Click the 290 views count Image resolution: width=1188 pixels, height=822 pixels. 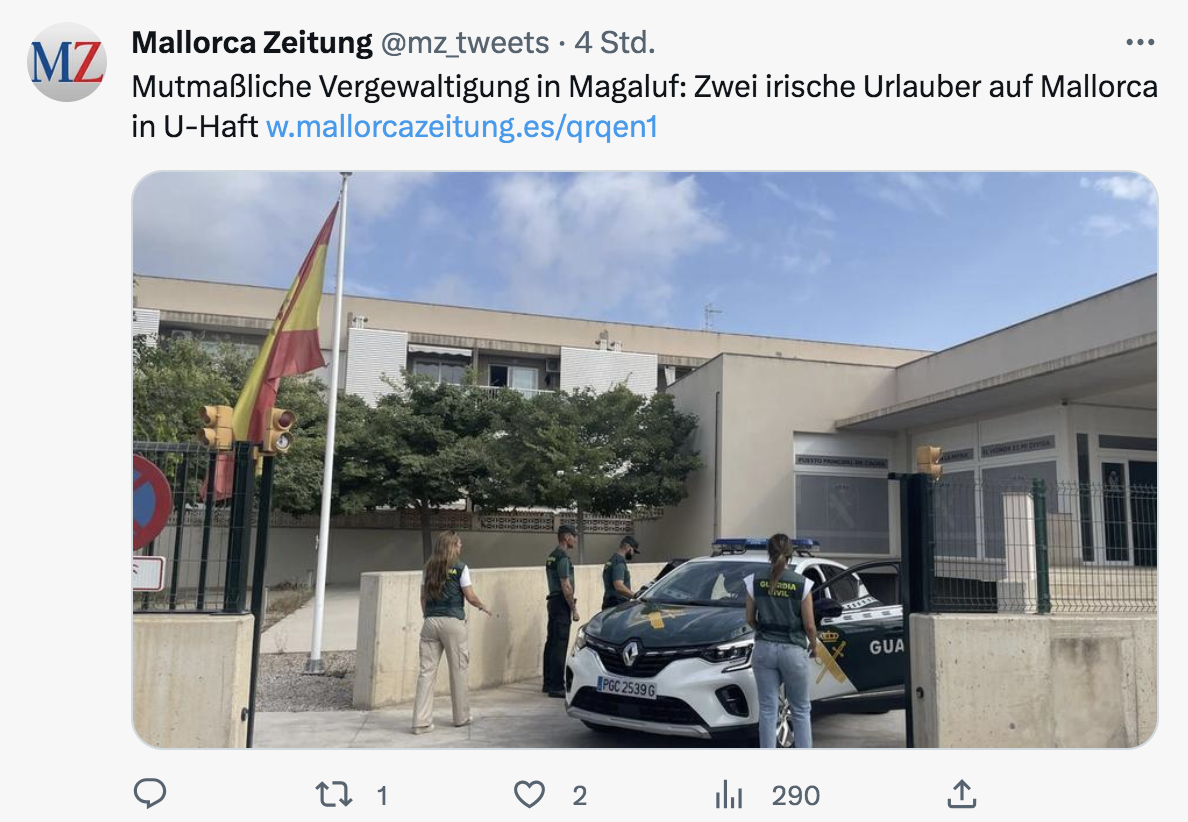796,795
